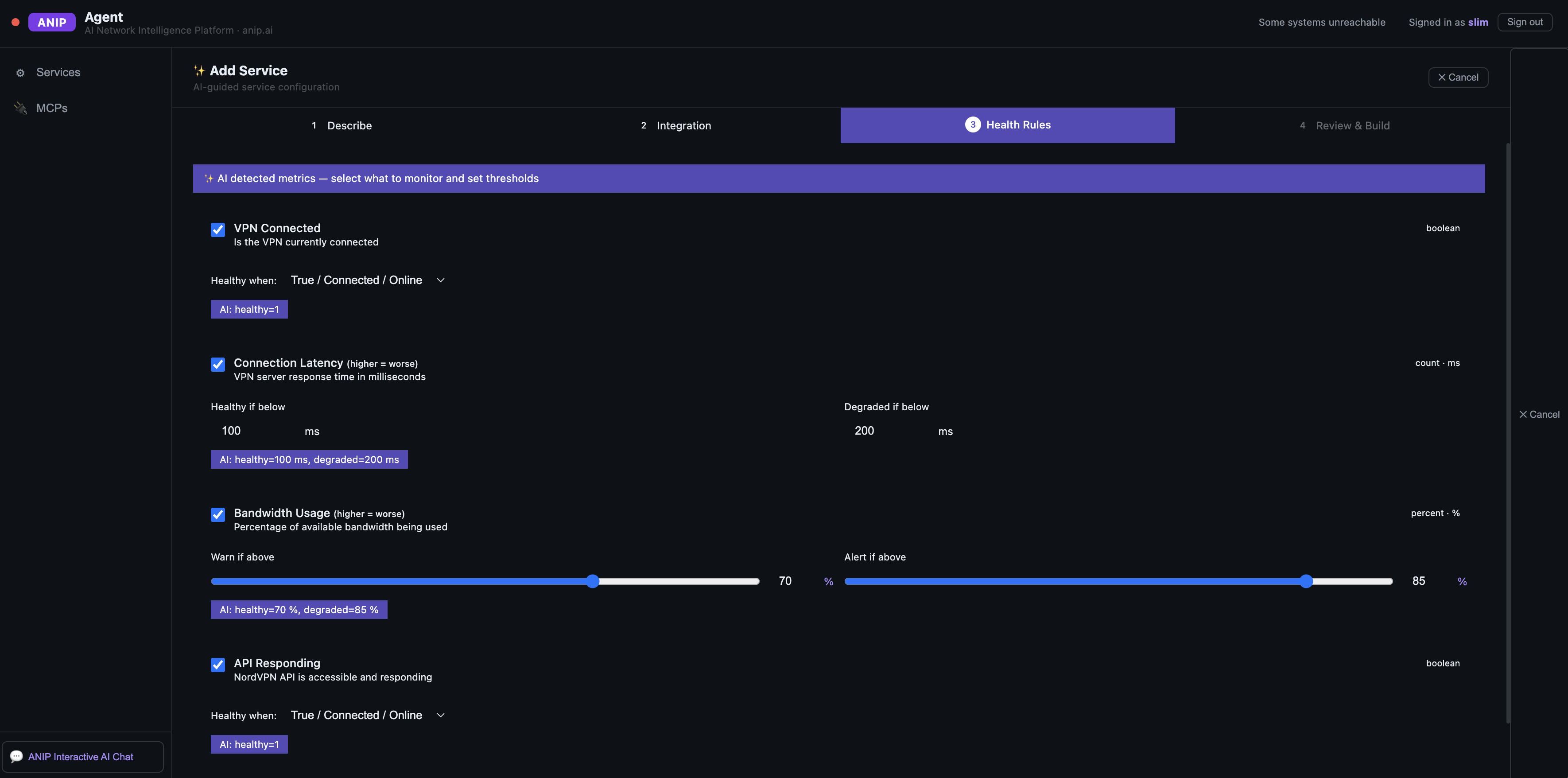Uncheck the Connection Latency metric checkbox
This screenshot has width=1568, height=778.
218,364
